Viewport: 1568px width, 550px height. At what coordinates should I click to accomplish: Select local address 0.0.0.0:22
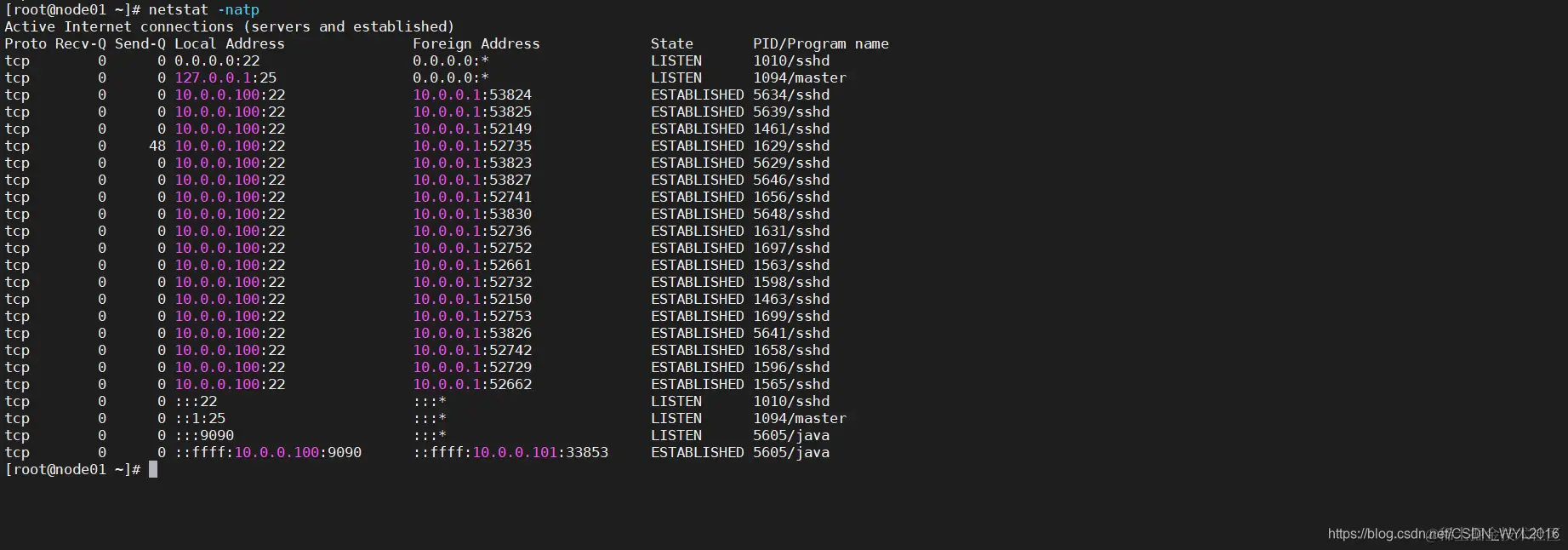[217, 60]
